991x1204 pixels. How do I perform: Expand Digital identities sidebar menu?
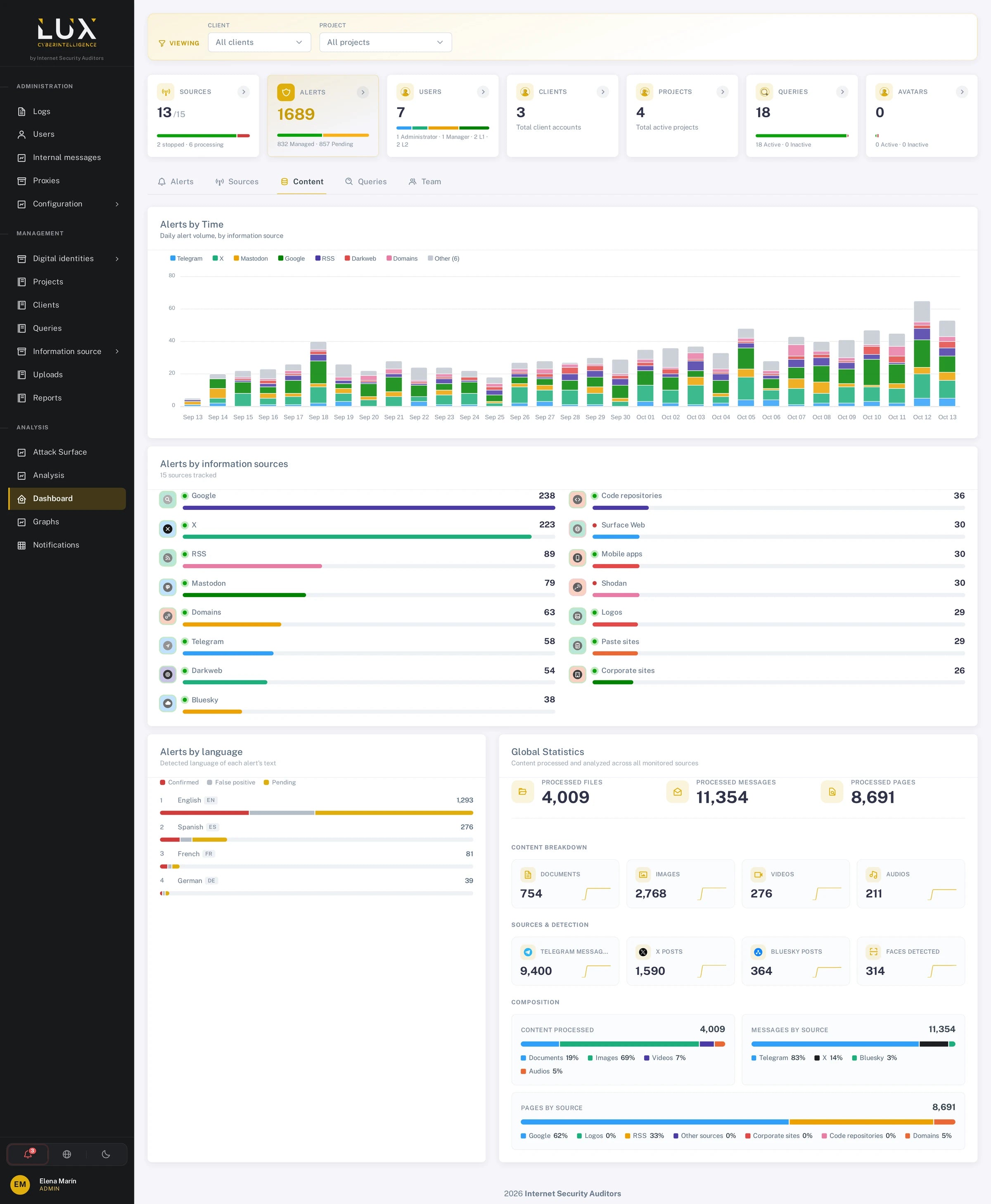pos(67,258)
